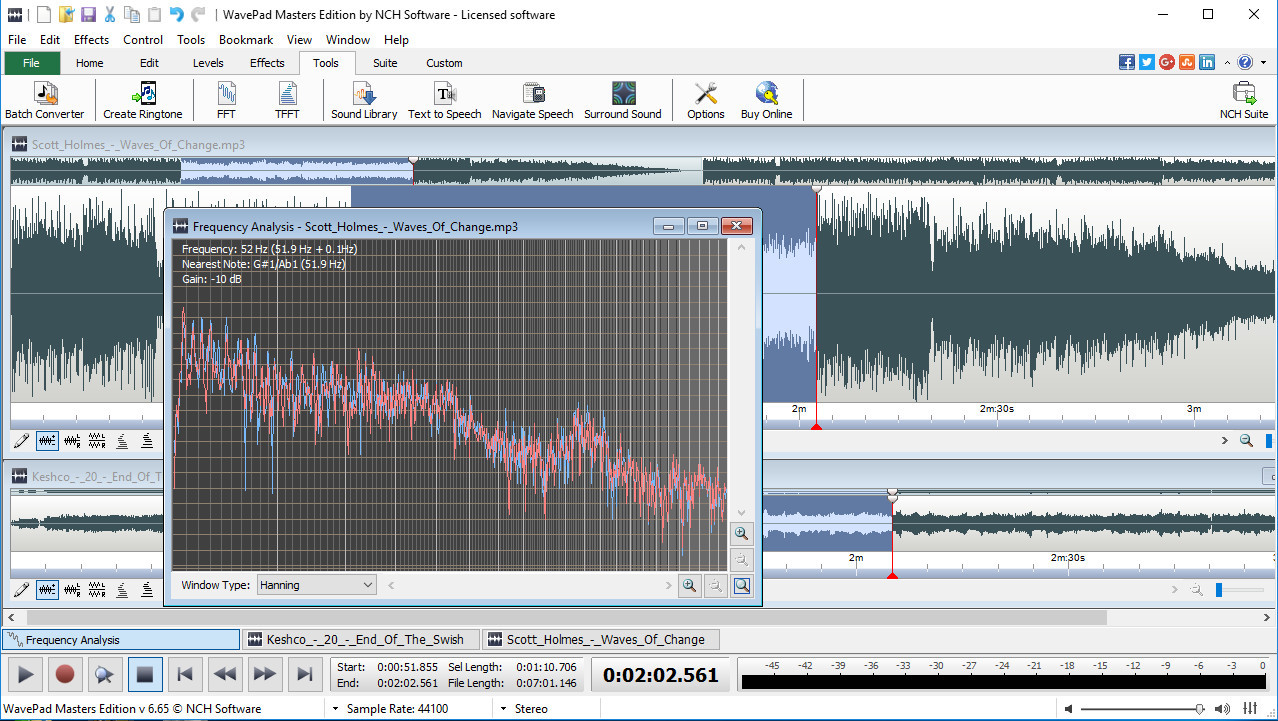Start the Text to Speech tool
This screenshot has height=721, width=1278.
click(445, 101)
